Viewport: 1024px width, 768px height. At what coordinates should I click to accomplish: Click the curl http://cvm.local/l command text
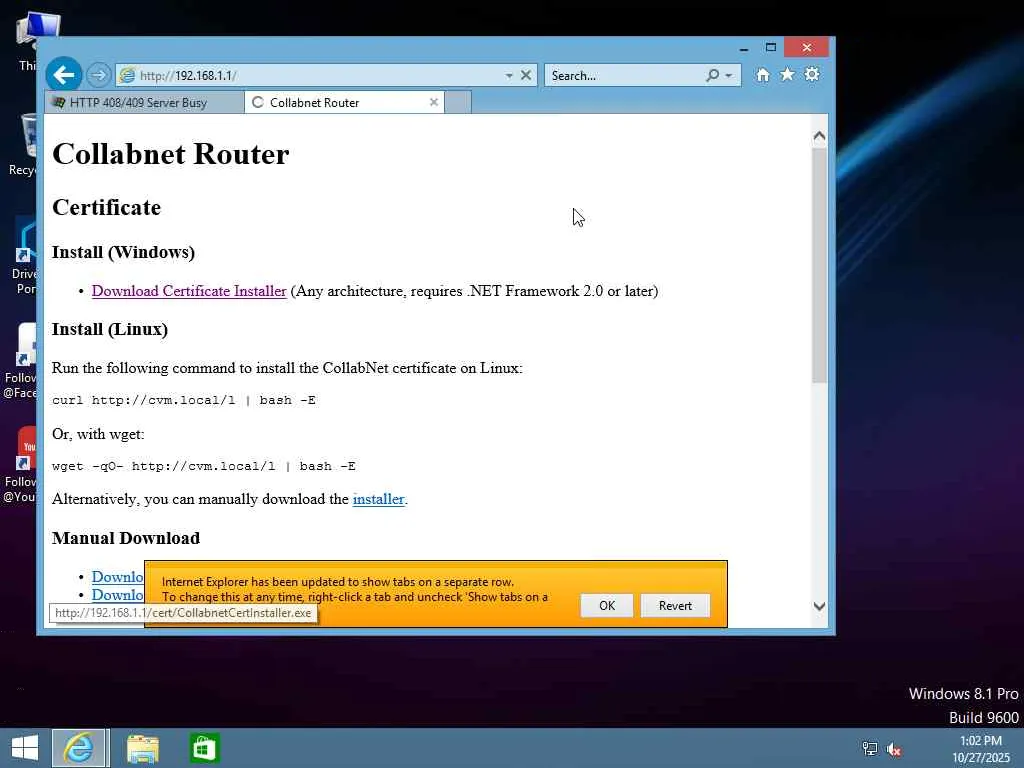(x=184, y=400)
